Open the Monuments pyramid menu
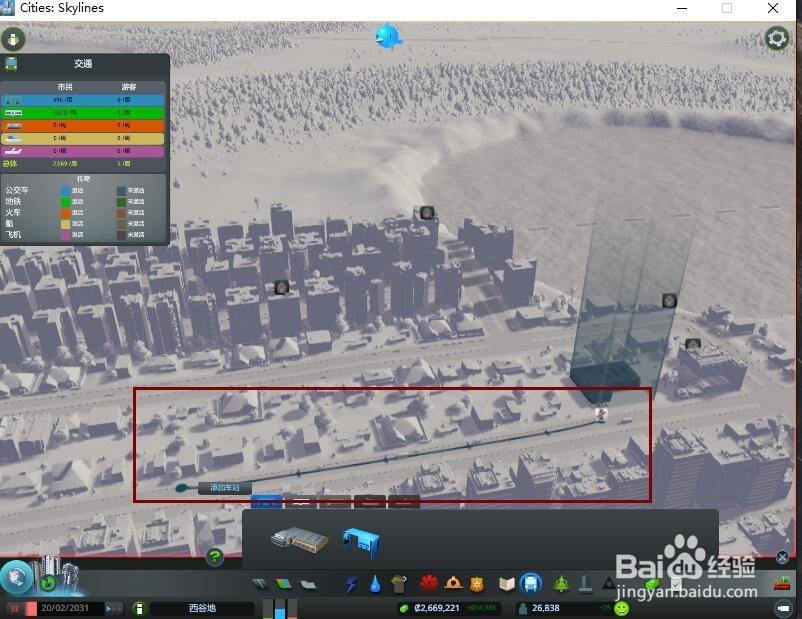802x619 pixels. coord(609,583)
